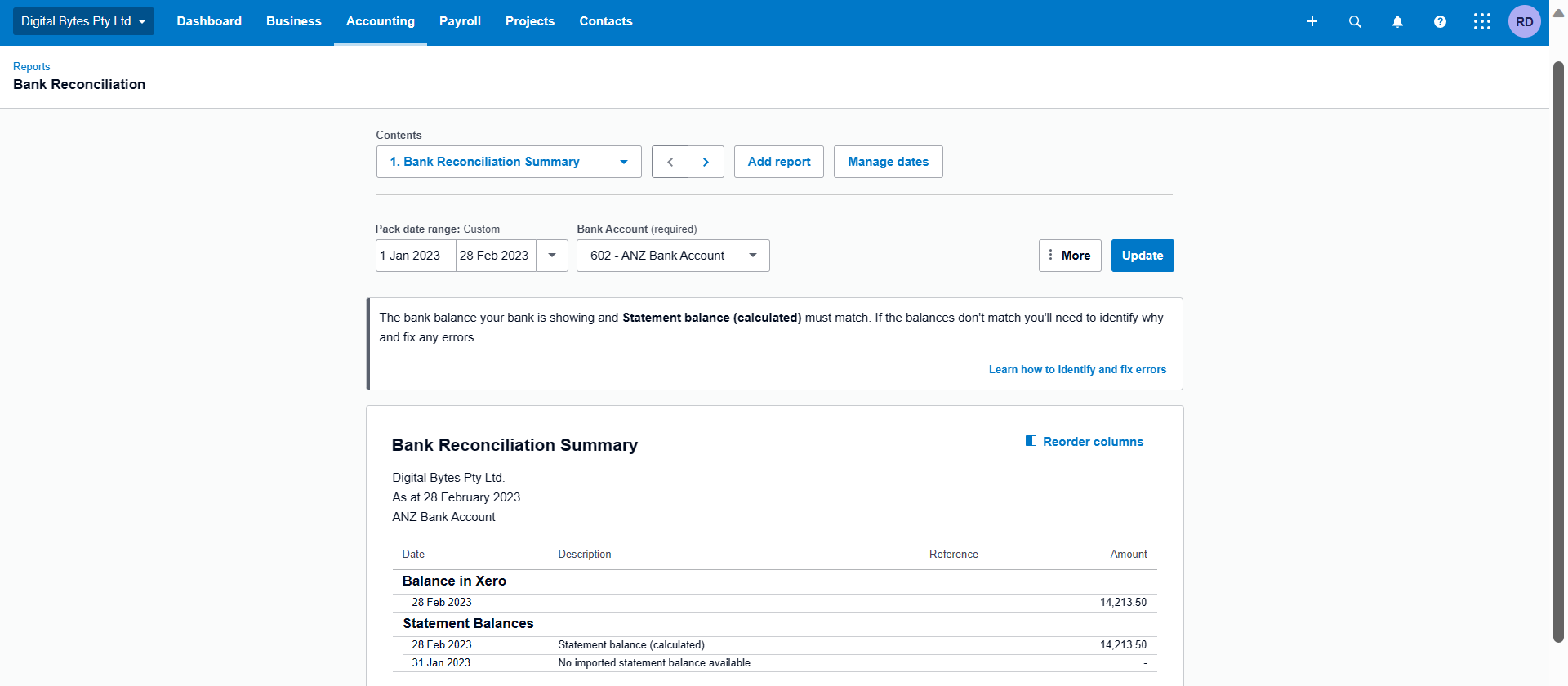Open the Contacts menu

coord(606,21)
